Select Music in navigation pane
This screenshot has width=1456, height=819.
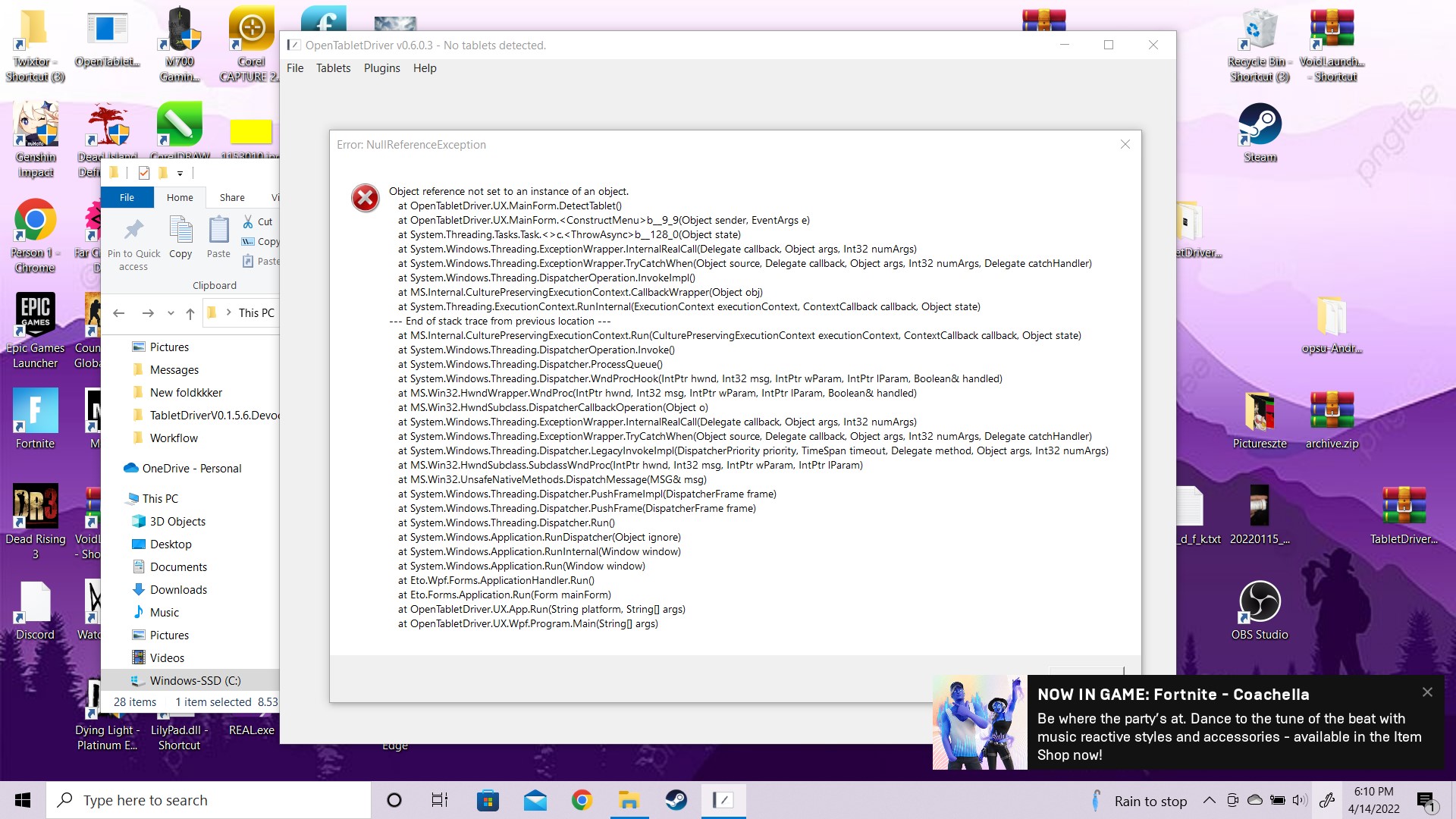click(x=165, y=613)
